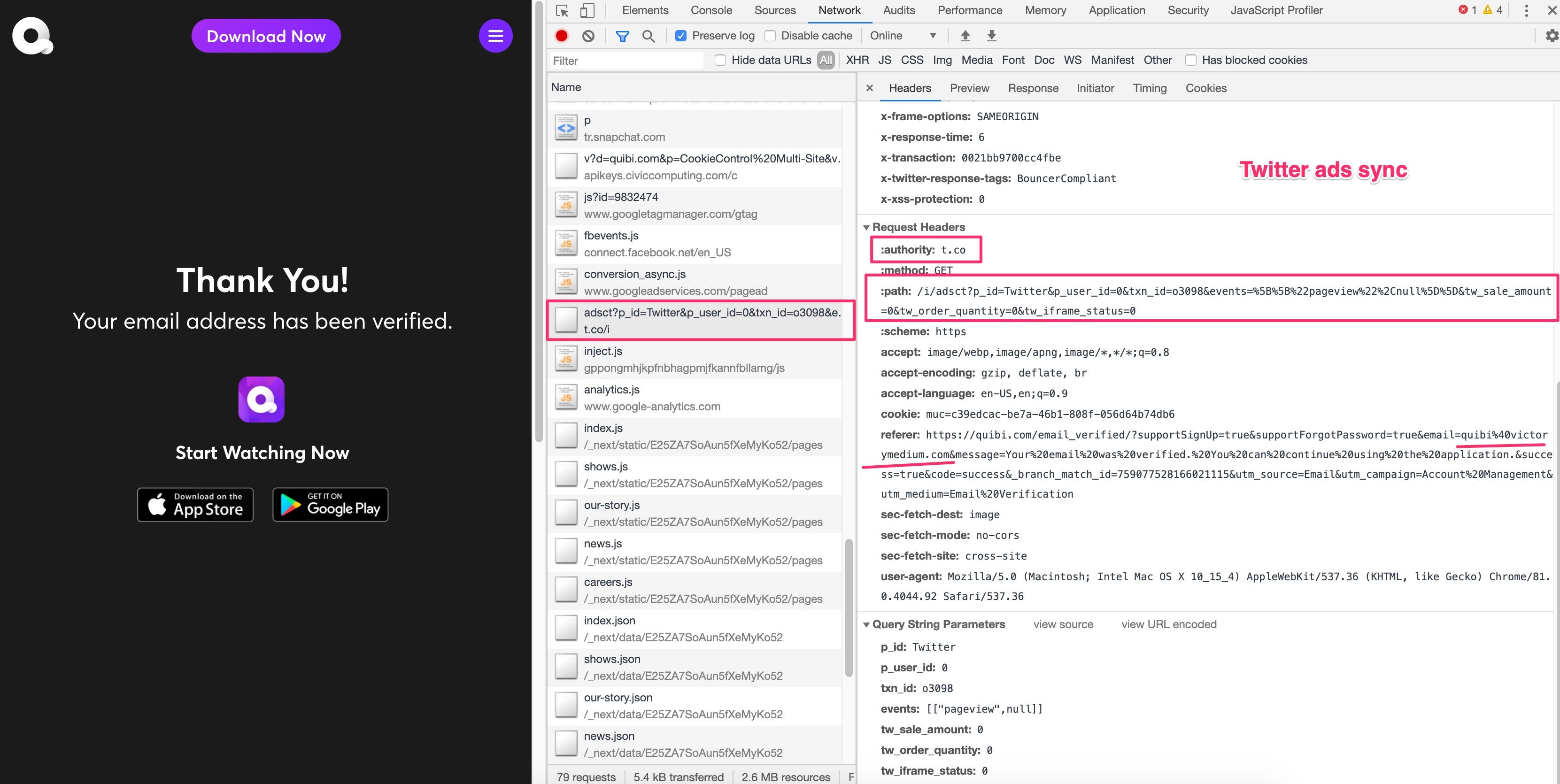1560x784 pixels.
Task: Toggle the filter funnel icon
Action: coord(622,36)
